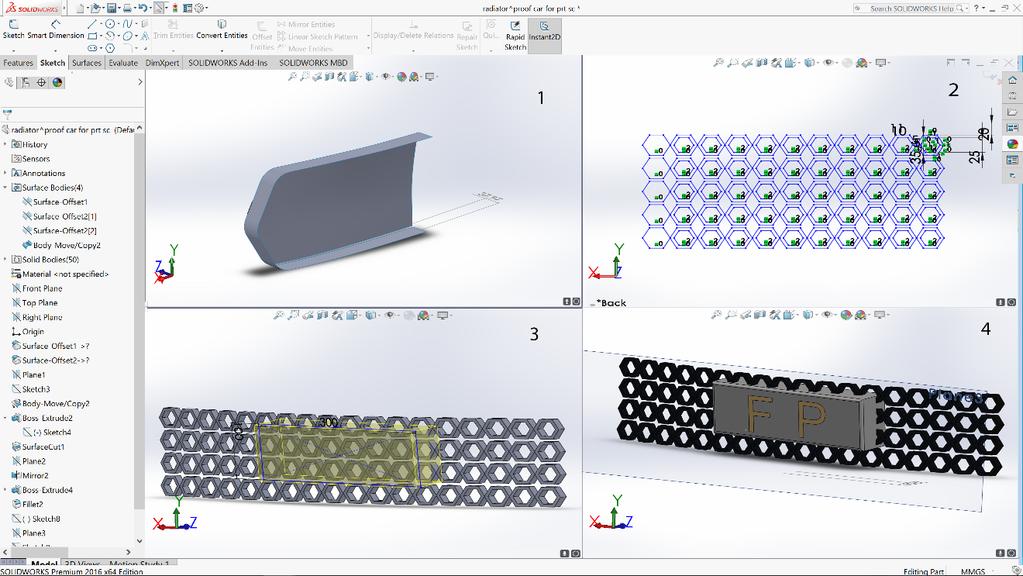This screenshot has width=1023, height=576.
Task: Click the Print icon in the quick access bar
Action: 127,8
